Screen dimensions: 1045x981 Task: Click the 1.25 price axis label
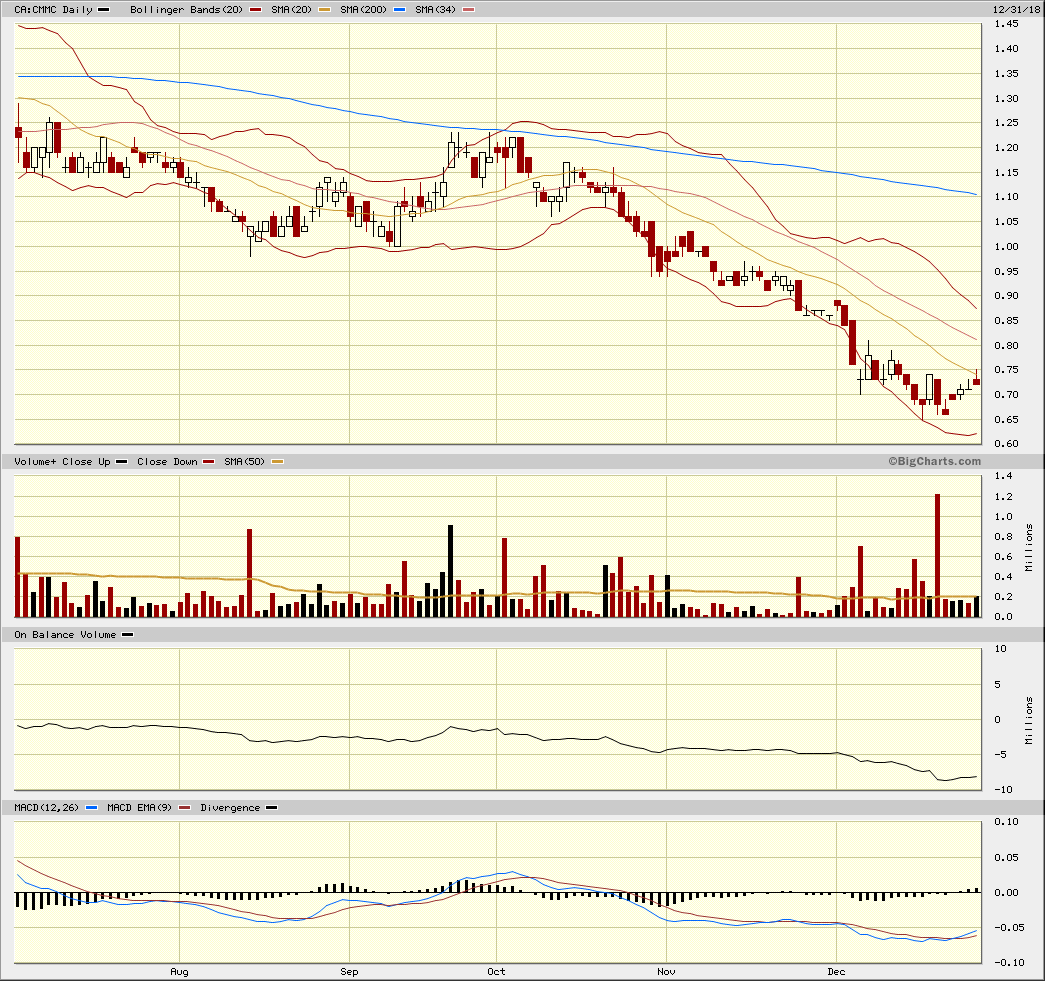pos(1006,123)
